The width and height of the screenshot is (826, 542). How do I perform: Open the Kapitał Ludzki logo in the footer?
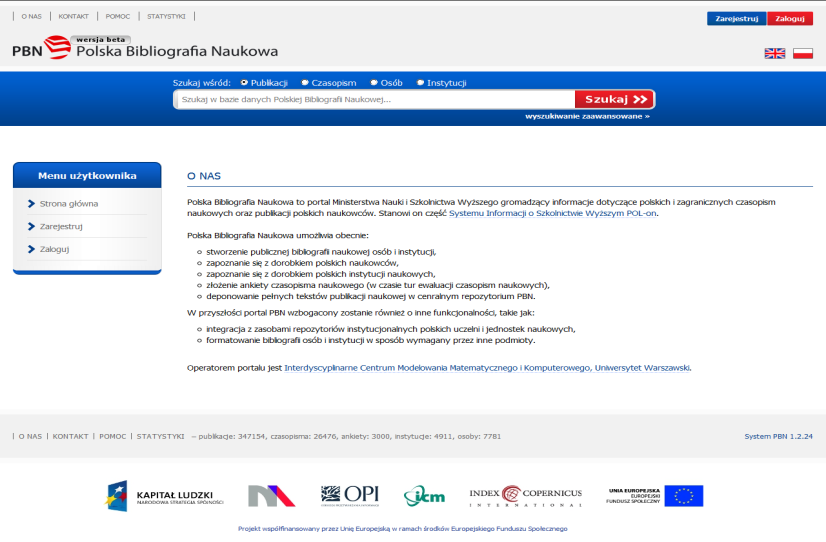point(164,496)
